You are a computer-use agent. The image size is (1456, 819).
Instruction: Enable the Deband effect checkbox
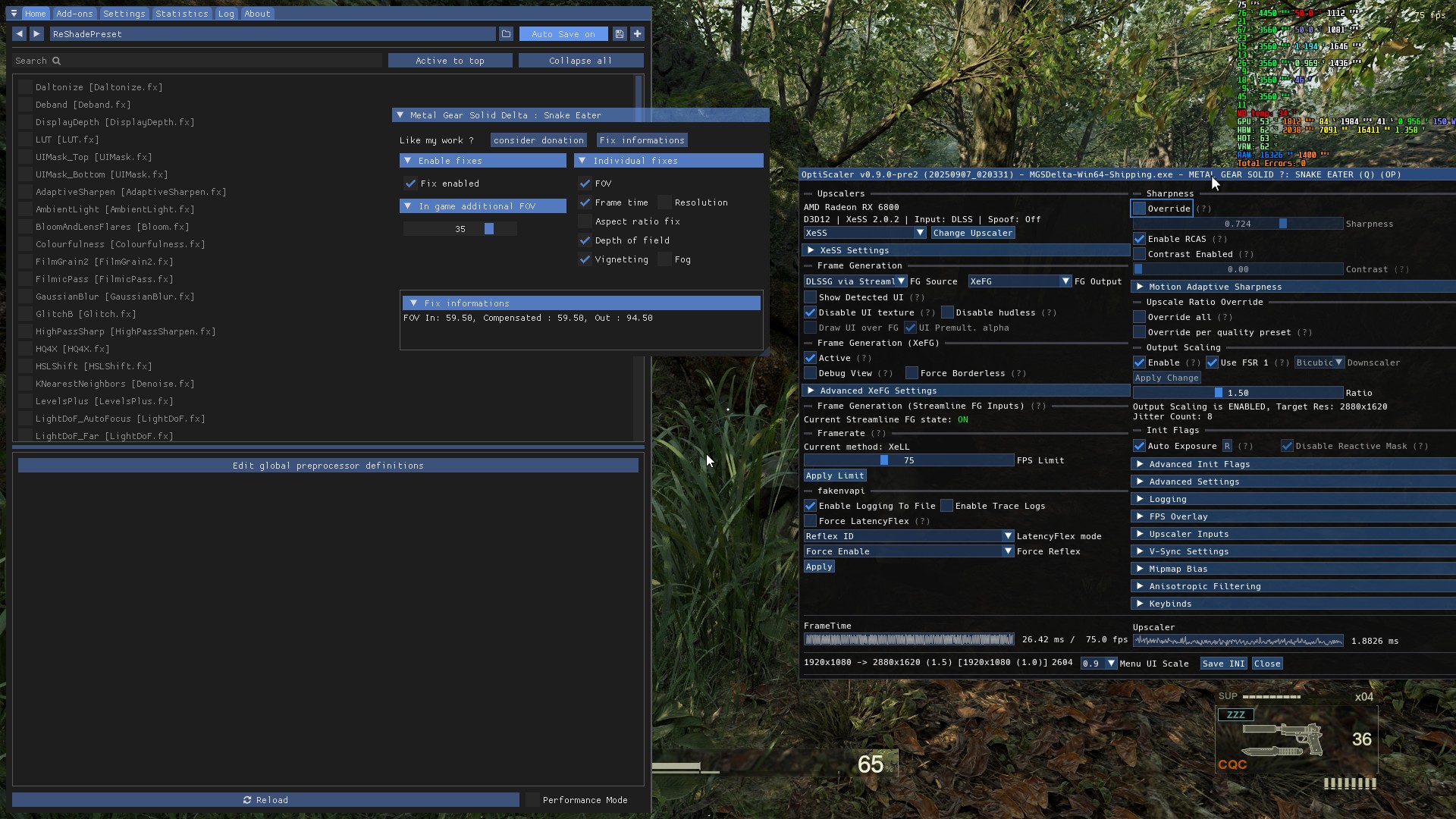pyautogui.click(x=25, y=105)
